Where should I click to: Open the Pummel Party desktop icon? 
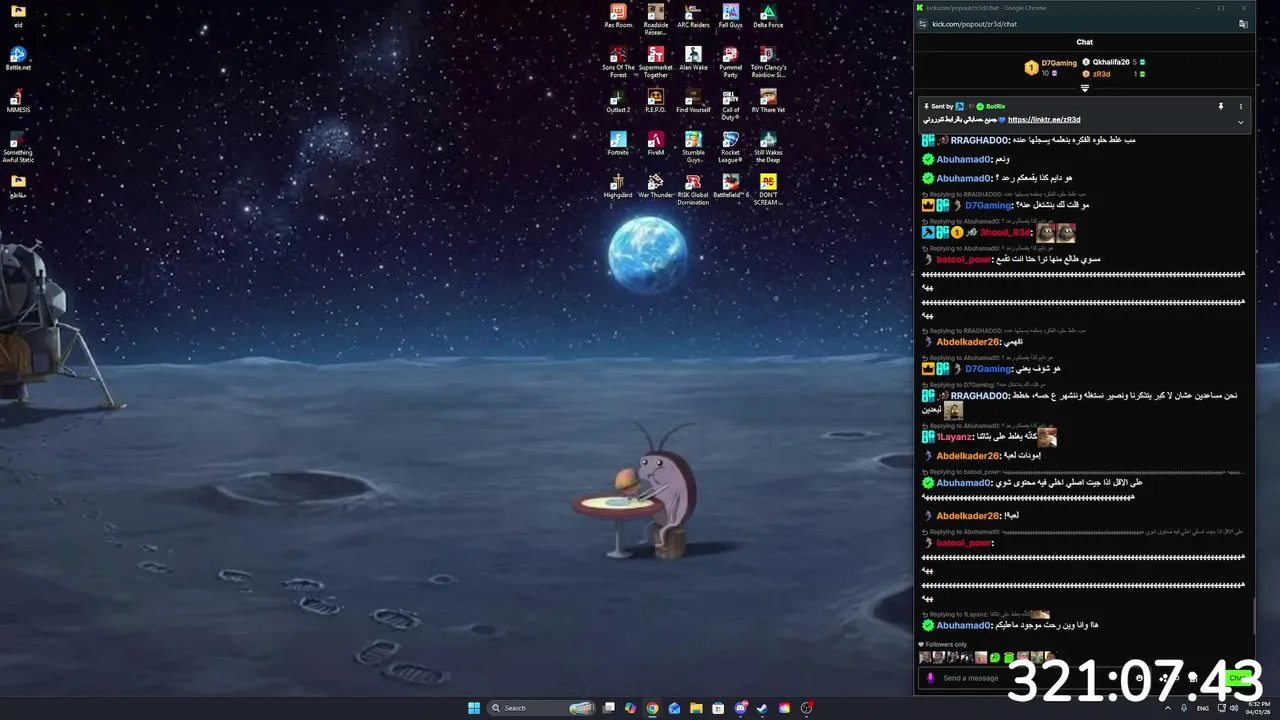pyautogui.click(x=731, y=62)
